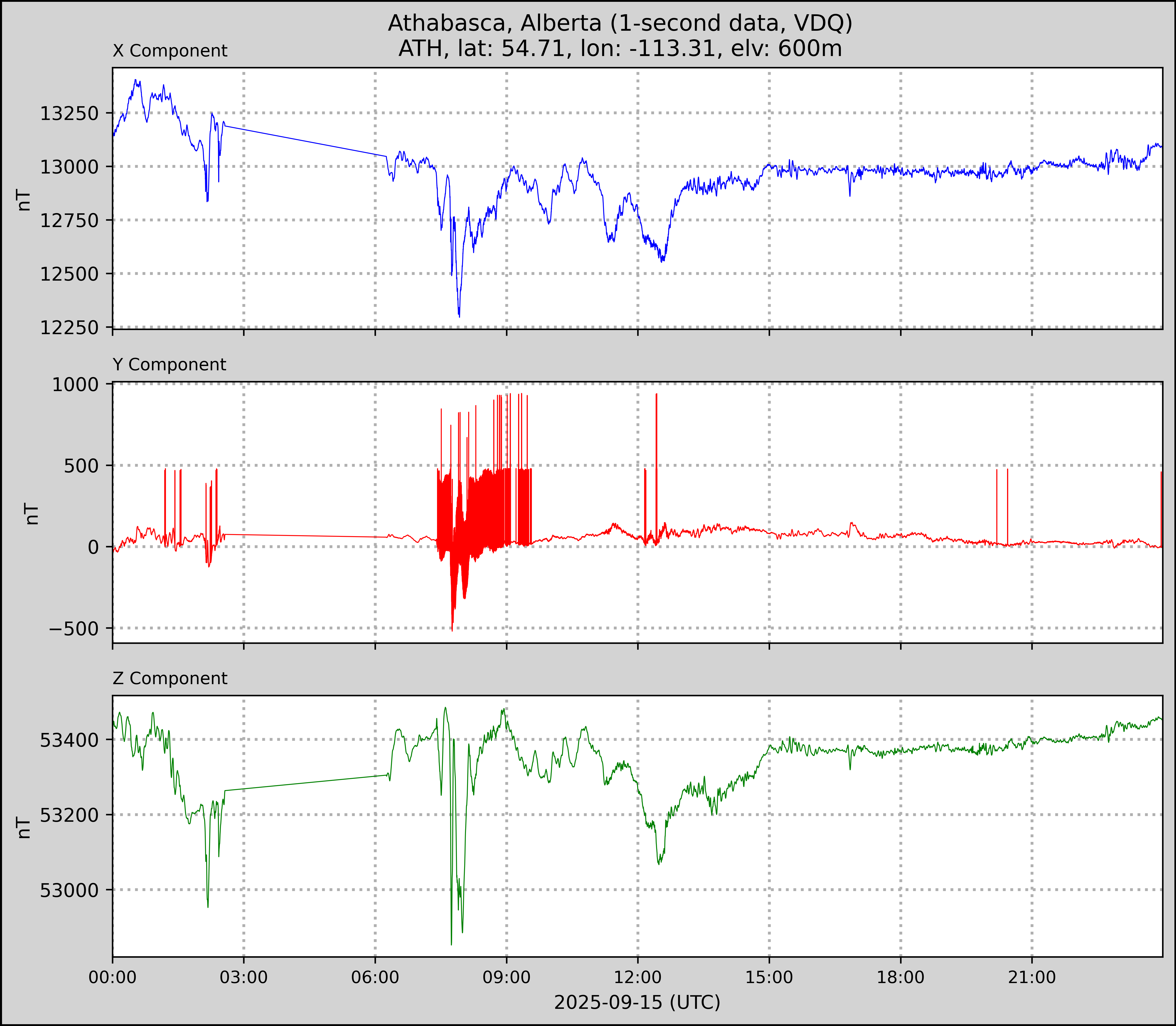Click the station info line 'ATH, lat: 54.71'
The width and height of the screenshot is (1176, 1026).
[620, 49]
